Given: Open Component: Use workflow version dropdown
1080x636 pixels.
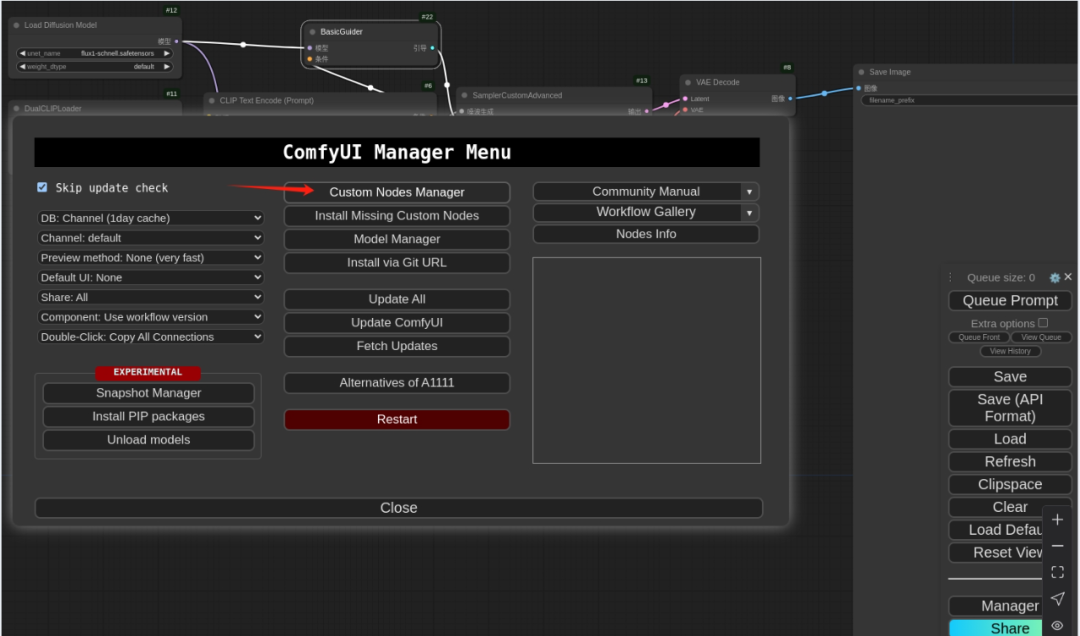Looking at the screenshot, I should coord(150,317).
